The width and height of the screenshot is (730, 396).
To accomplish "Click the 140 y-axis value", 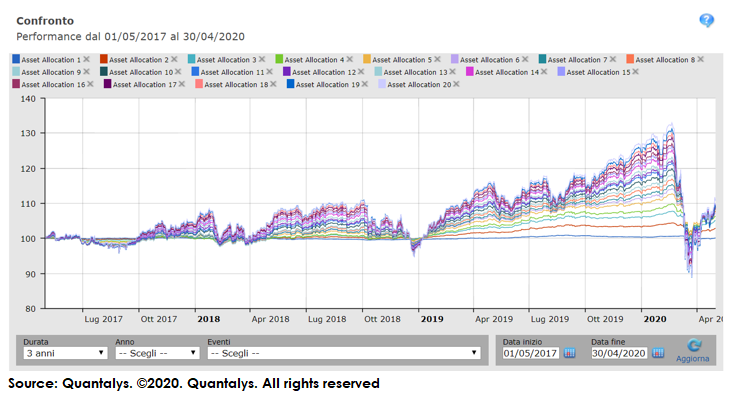I will tap(28, 99).
